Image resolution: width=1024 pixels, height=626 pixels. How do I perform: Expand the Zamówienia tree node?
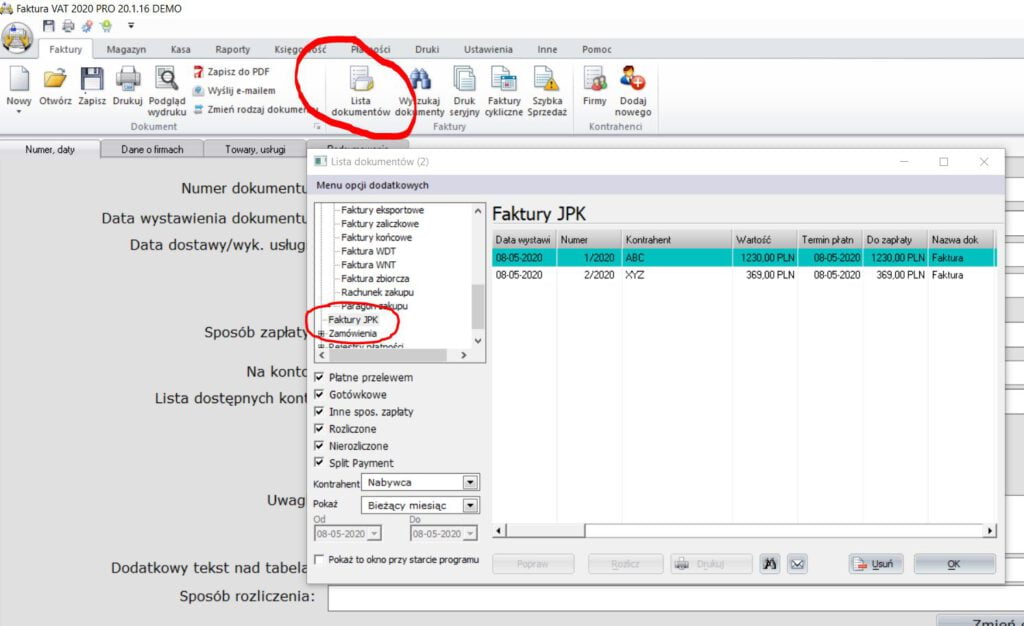point(321,333)
